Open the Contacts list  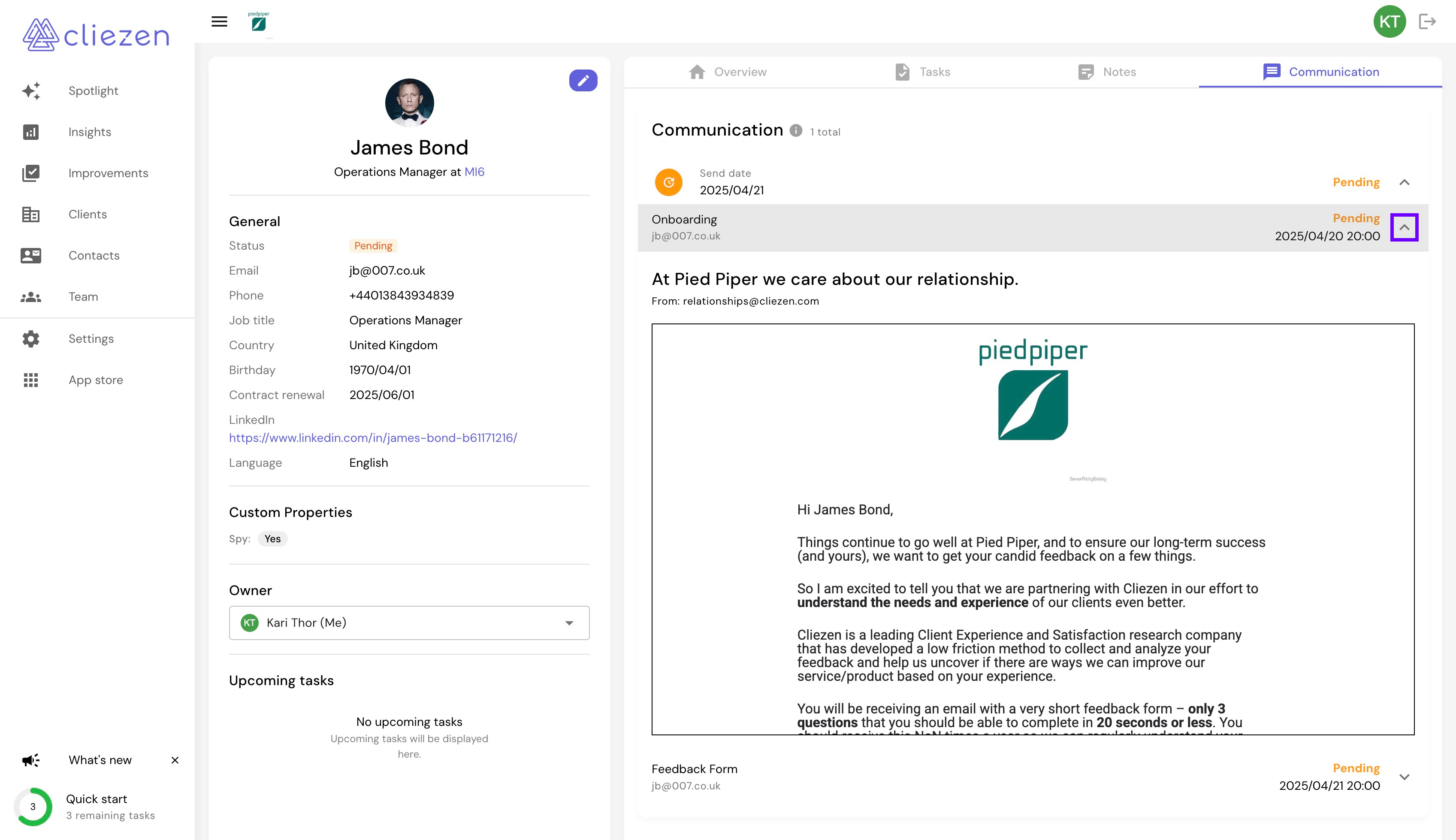tap(94, 256)
